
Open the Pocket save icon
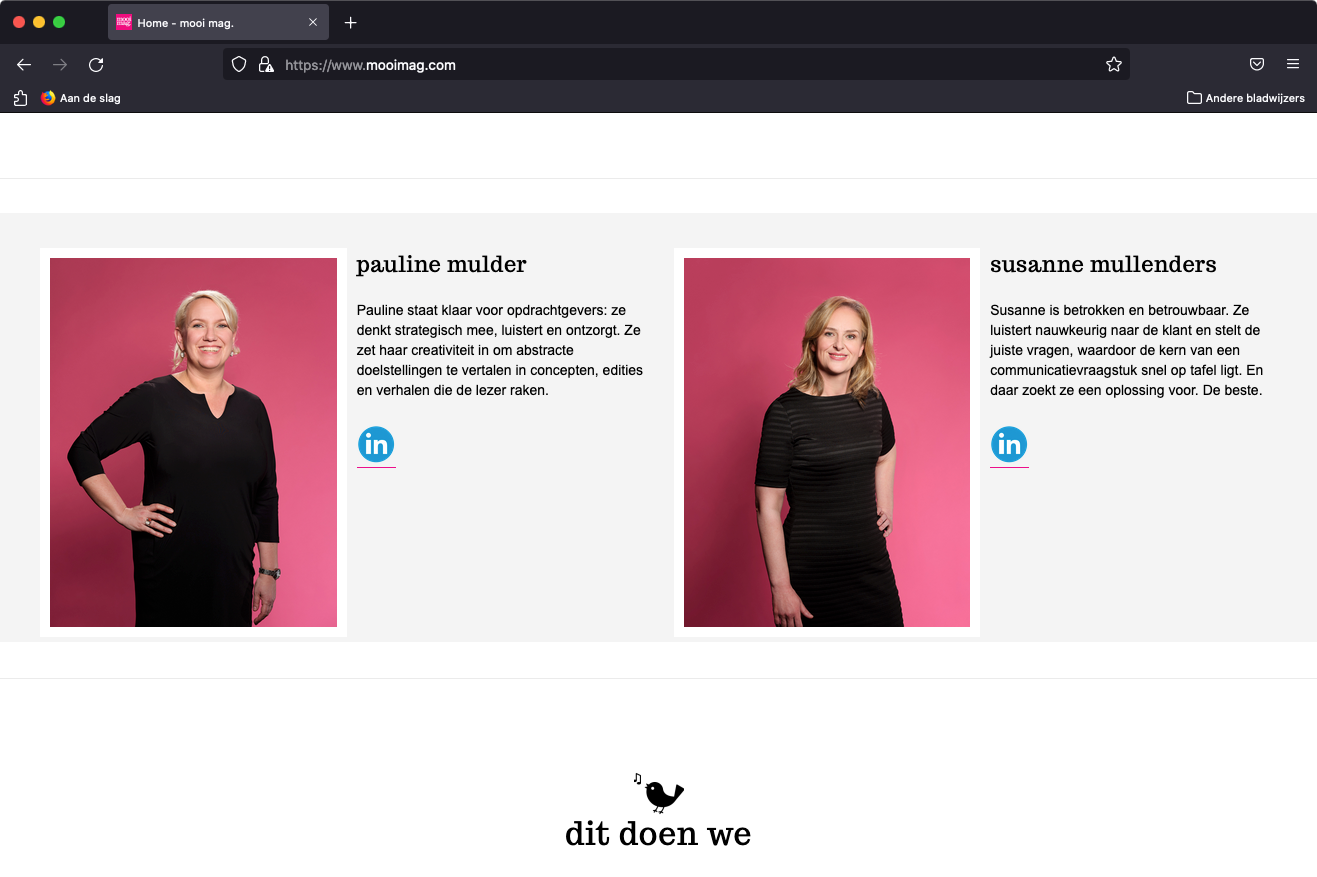coord(1257,65)
